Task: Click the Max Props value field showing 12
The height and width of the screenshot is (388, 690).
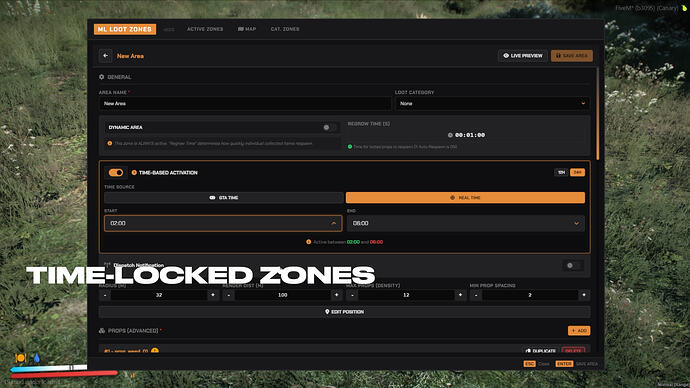Action: [x=406, y=295]
